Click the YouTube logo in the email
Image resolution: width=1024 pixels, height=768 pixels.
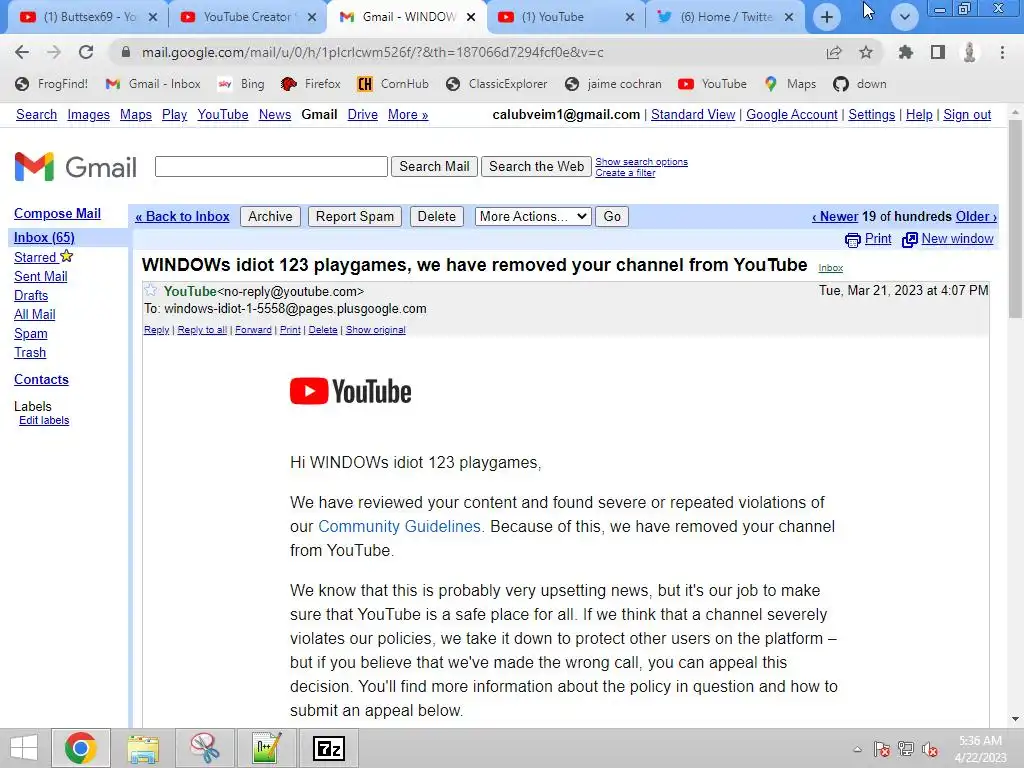tap(351, 391)
